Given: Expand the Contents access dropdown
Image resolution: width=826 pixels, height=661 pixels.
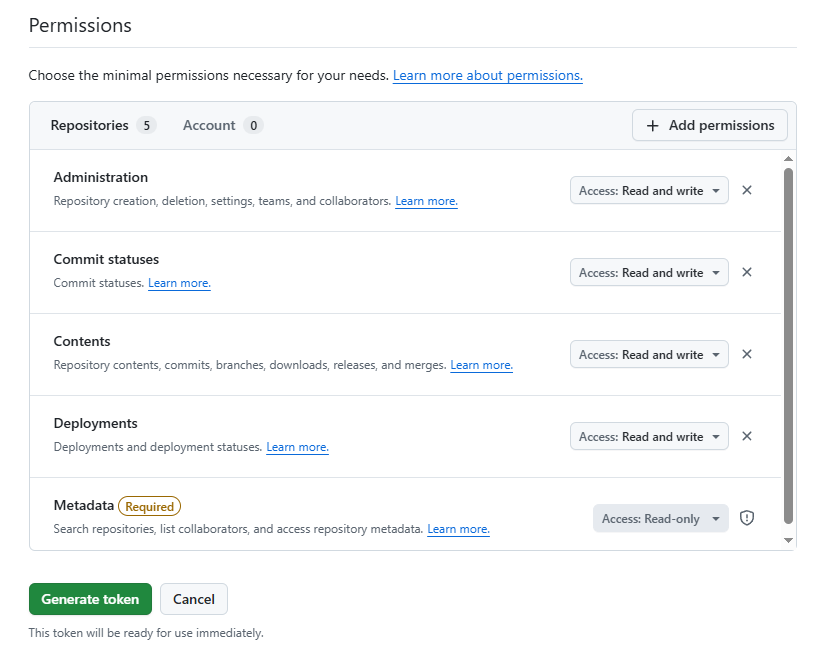Looking at the screenshot, I should (x=649, y=354).
